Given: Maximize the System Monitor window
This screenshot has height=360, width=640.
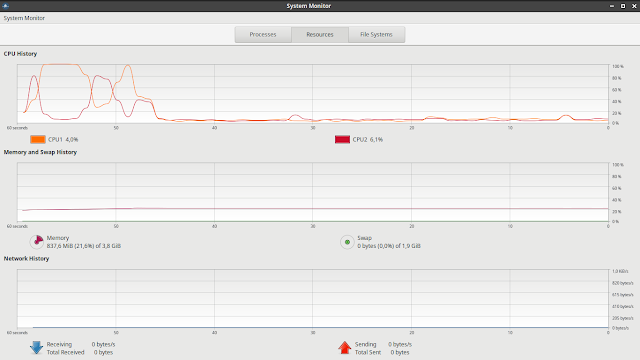Looking at the screenshot, I should (623, 6).
